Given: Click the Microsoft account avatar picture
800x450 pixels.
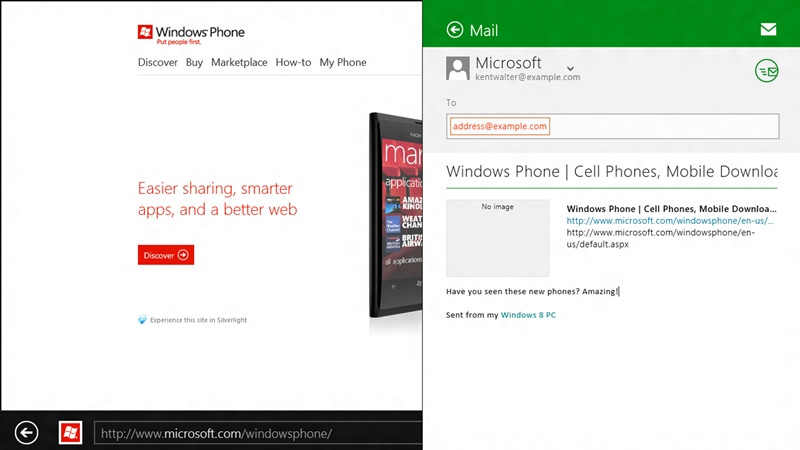Looking at the screenshot, I should tap(458, 68).
